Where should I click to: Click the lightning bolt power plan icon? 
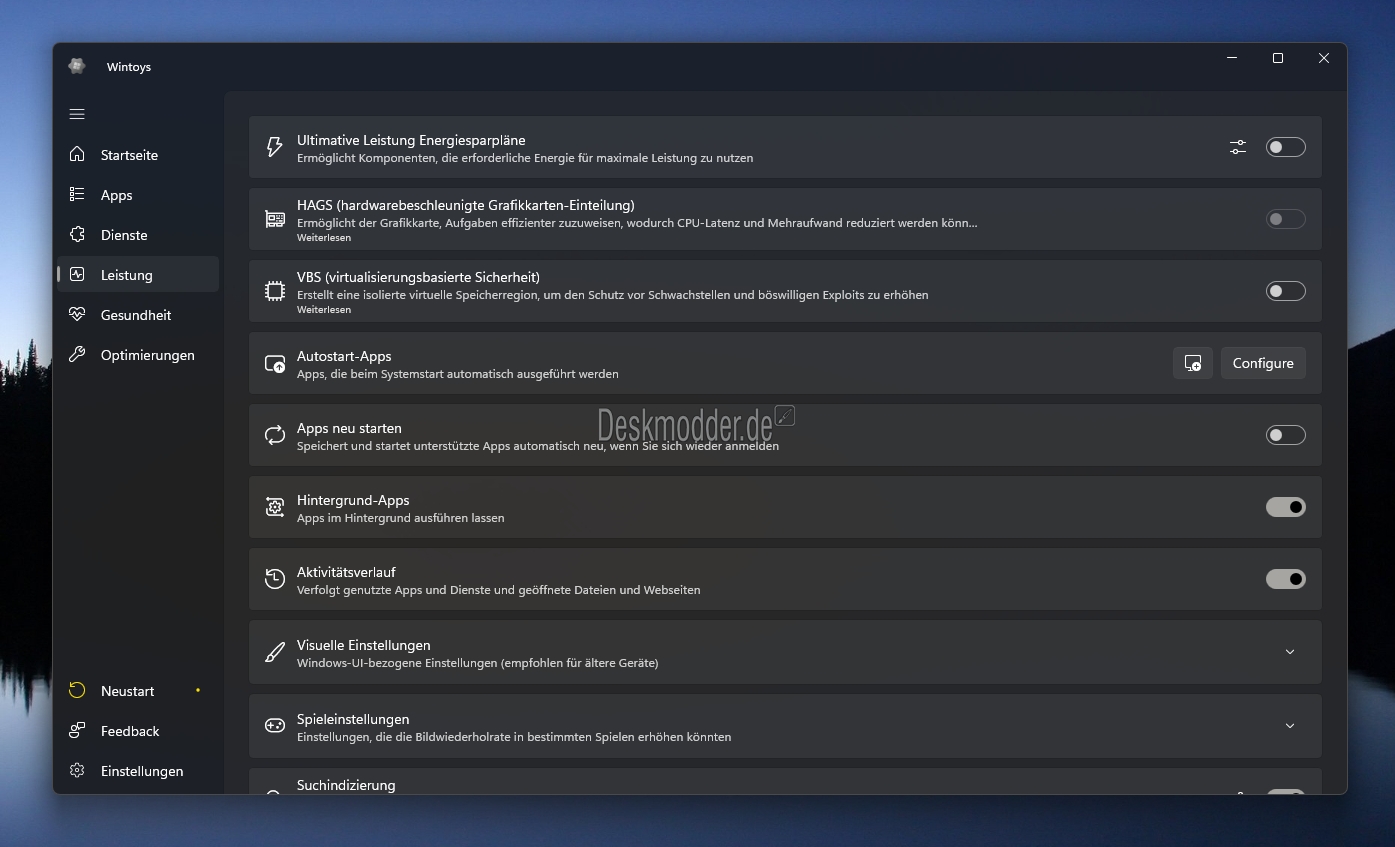[x=274, y=147]
